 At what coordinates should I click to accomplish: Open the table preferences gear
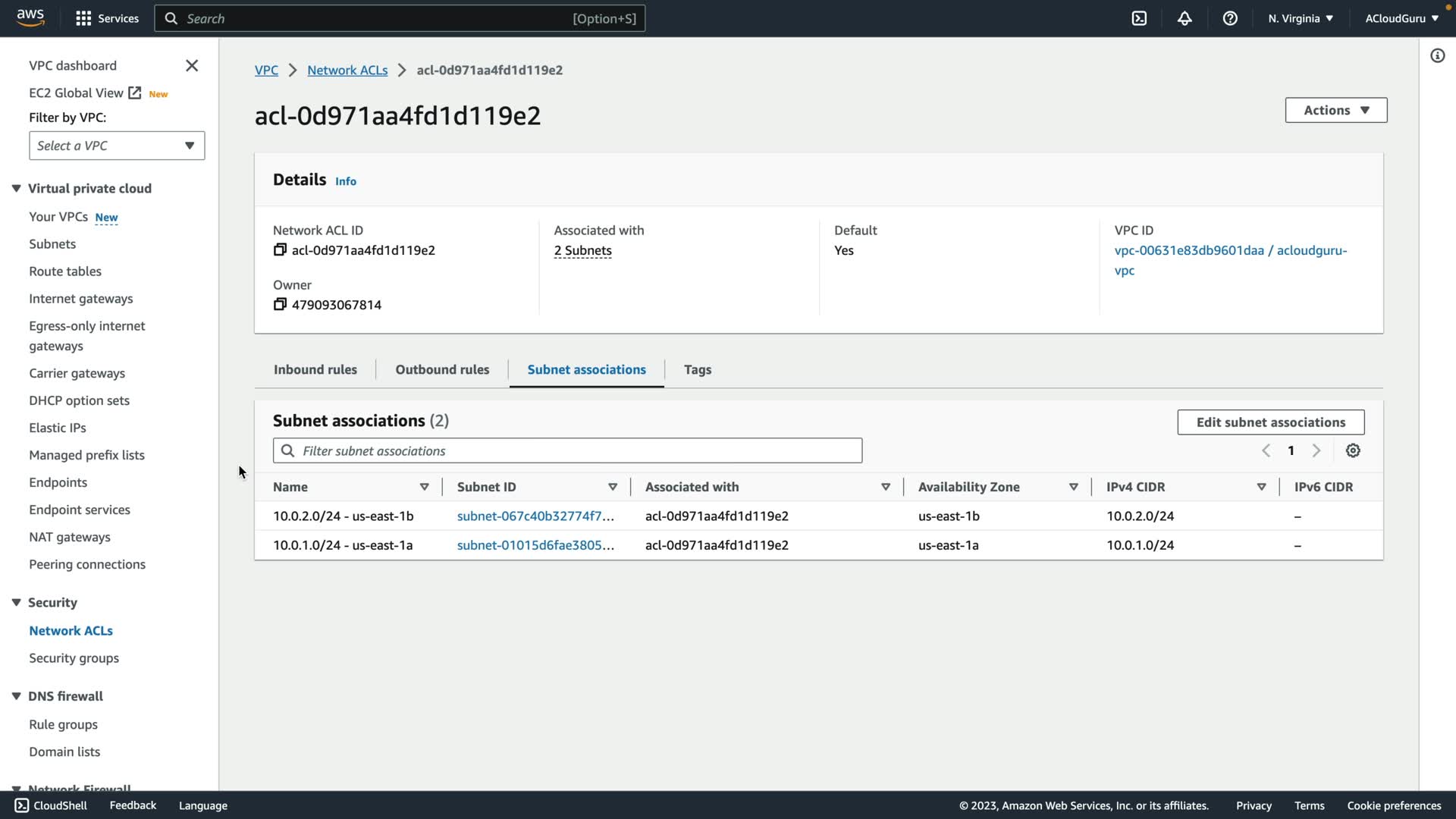[1353, 451]
